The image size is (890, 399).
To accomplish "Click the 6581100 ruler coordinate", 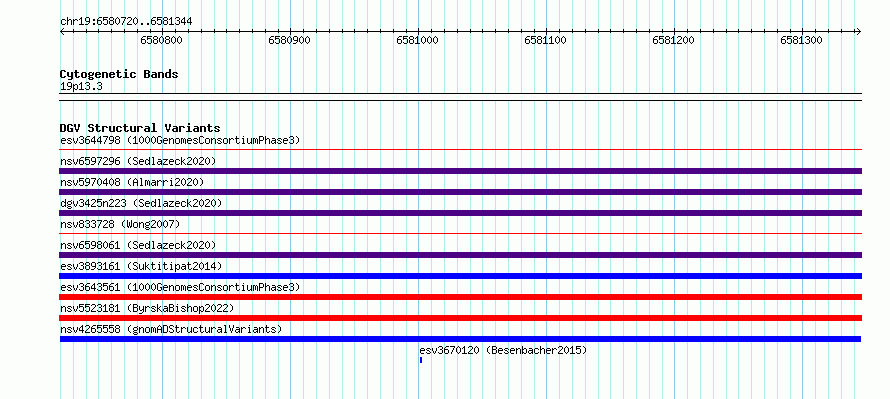I will (x=545, y=41).
